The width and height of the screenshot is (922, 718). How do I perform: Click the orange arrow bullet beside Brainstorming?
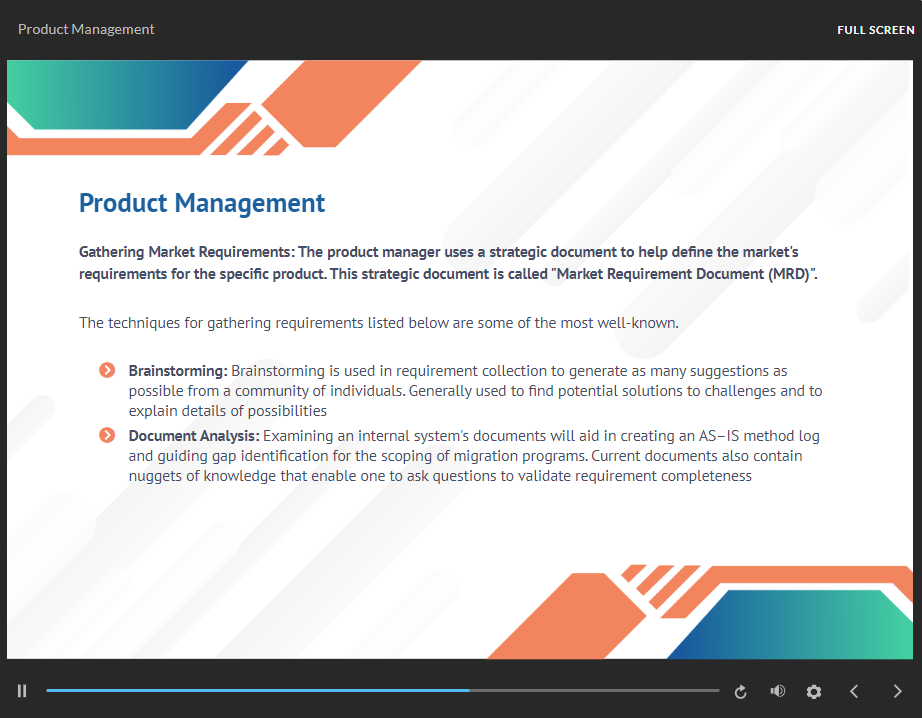pos(107,371)
